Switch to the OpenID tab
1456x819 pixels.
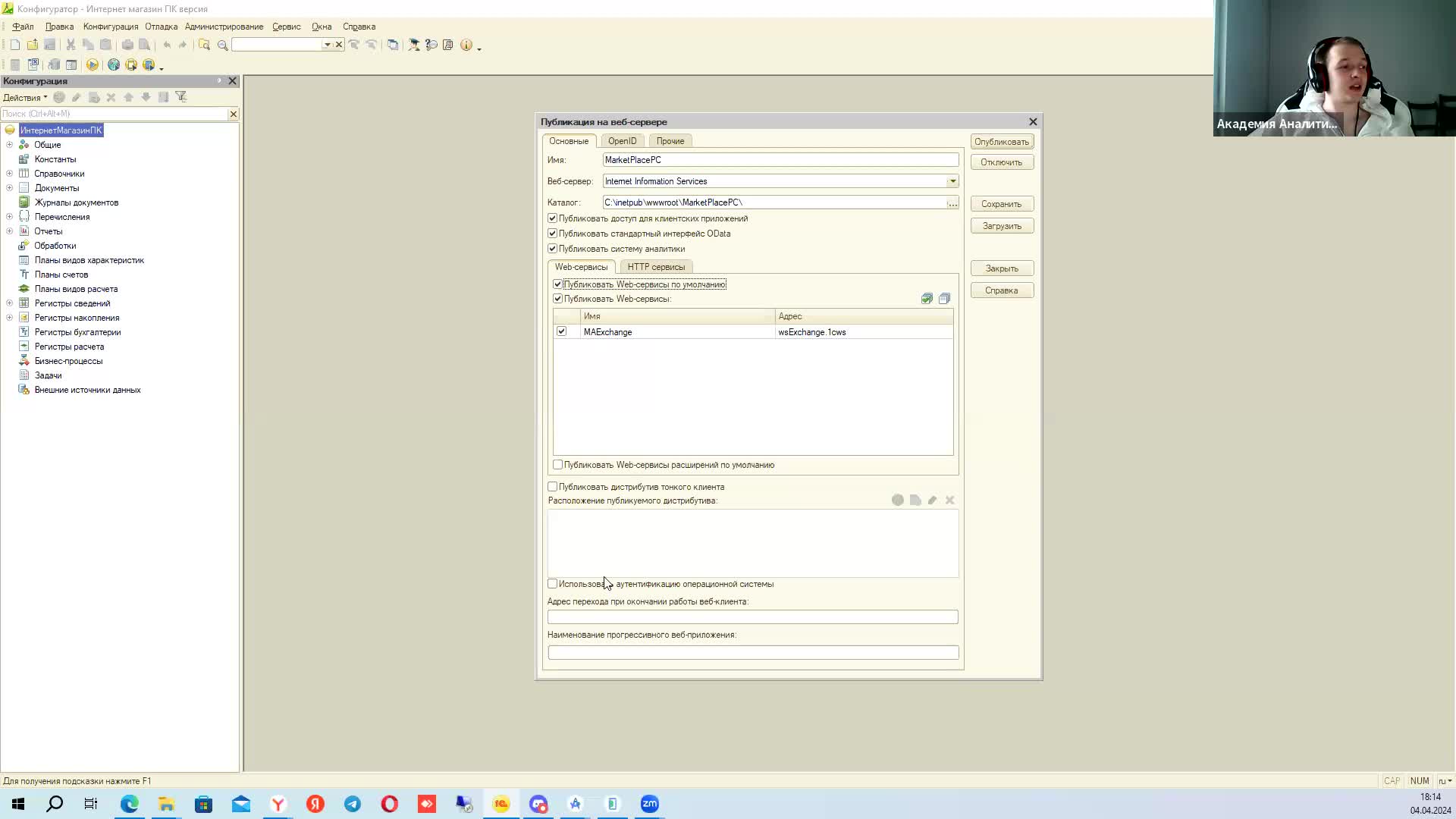622,141
